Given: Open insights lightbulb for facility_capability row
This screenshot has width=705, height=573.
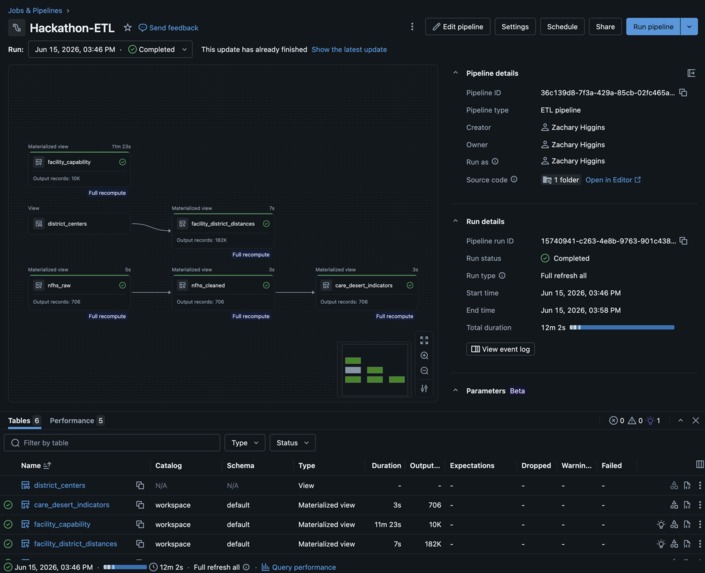Looking at the screenshot, I should 660,524.
